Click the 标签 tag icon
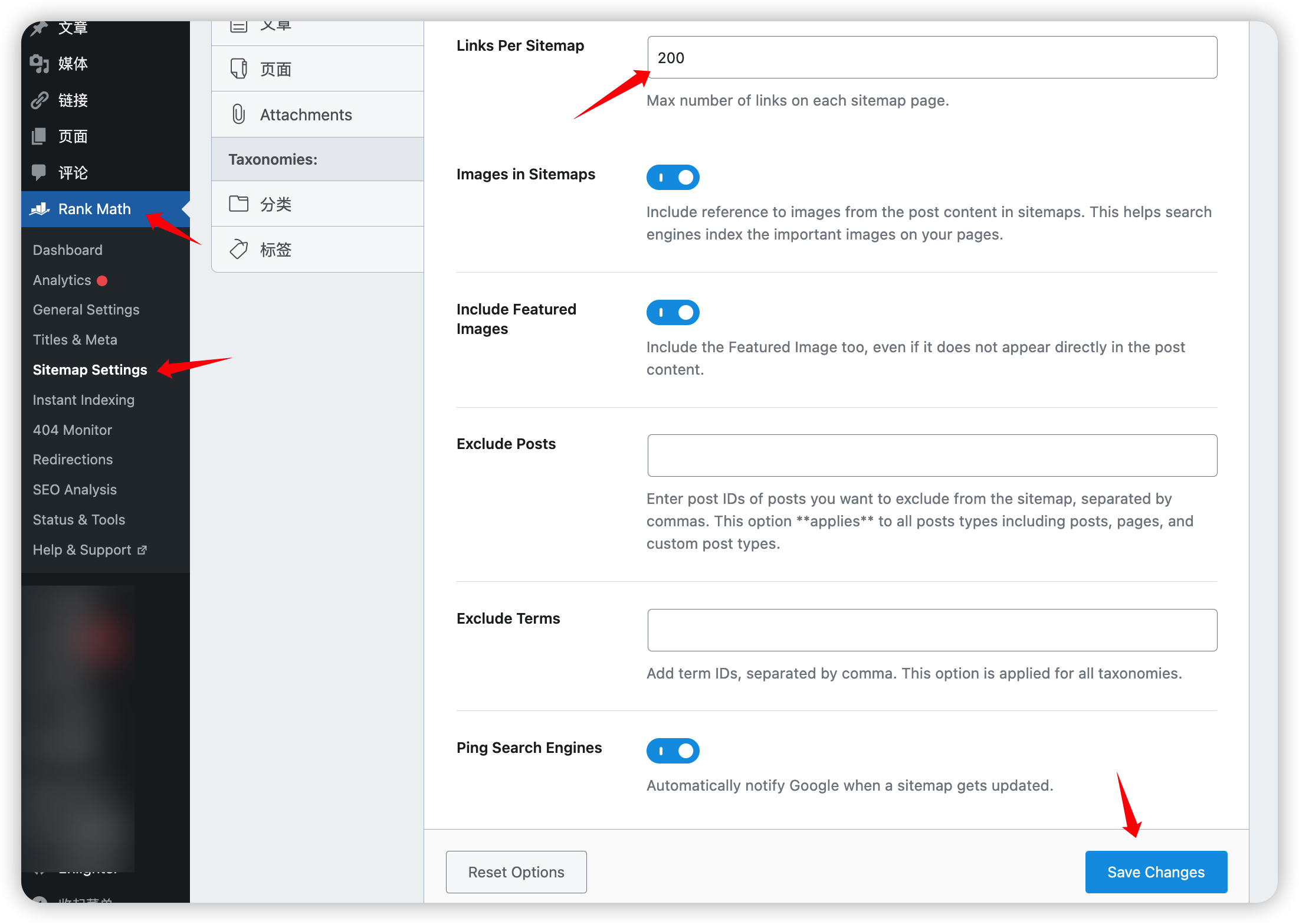This screenshot has width=1299, height=924. click(239, 250)
